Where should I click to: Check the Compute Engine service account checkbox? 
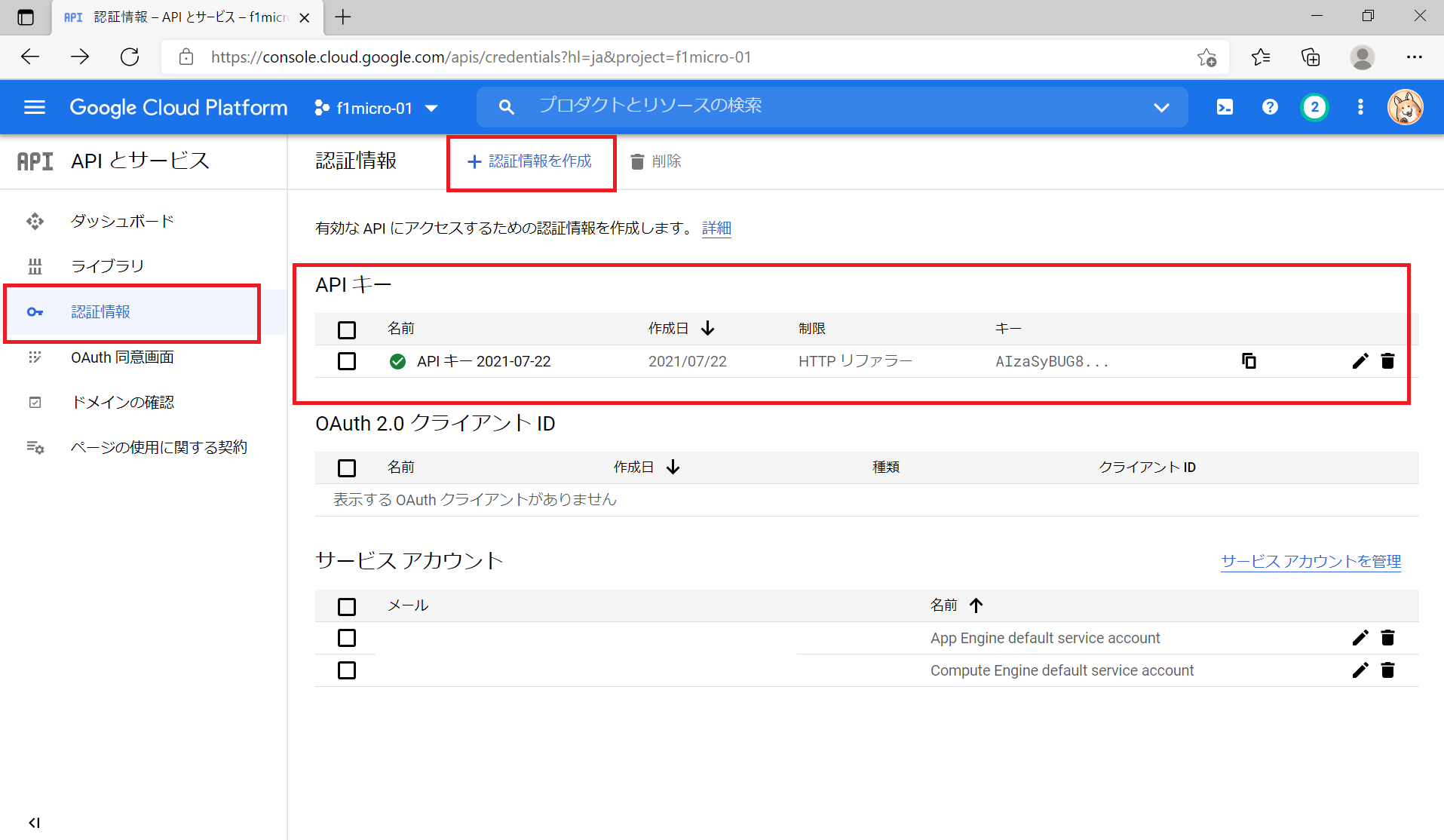tap(347, 670)
